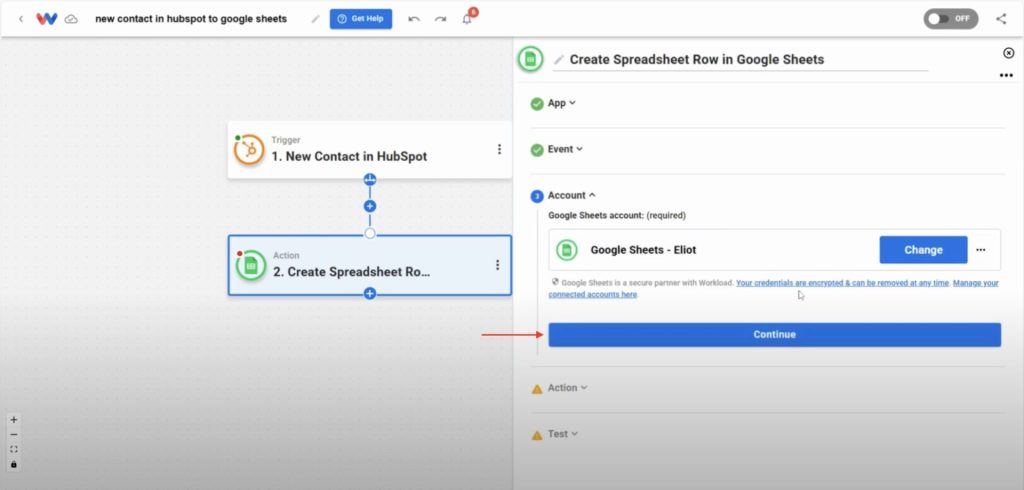1024x490 pixels.
Task: Redo the last change
Action: click(x=441, y=19)
